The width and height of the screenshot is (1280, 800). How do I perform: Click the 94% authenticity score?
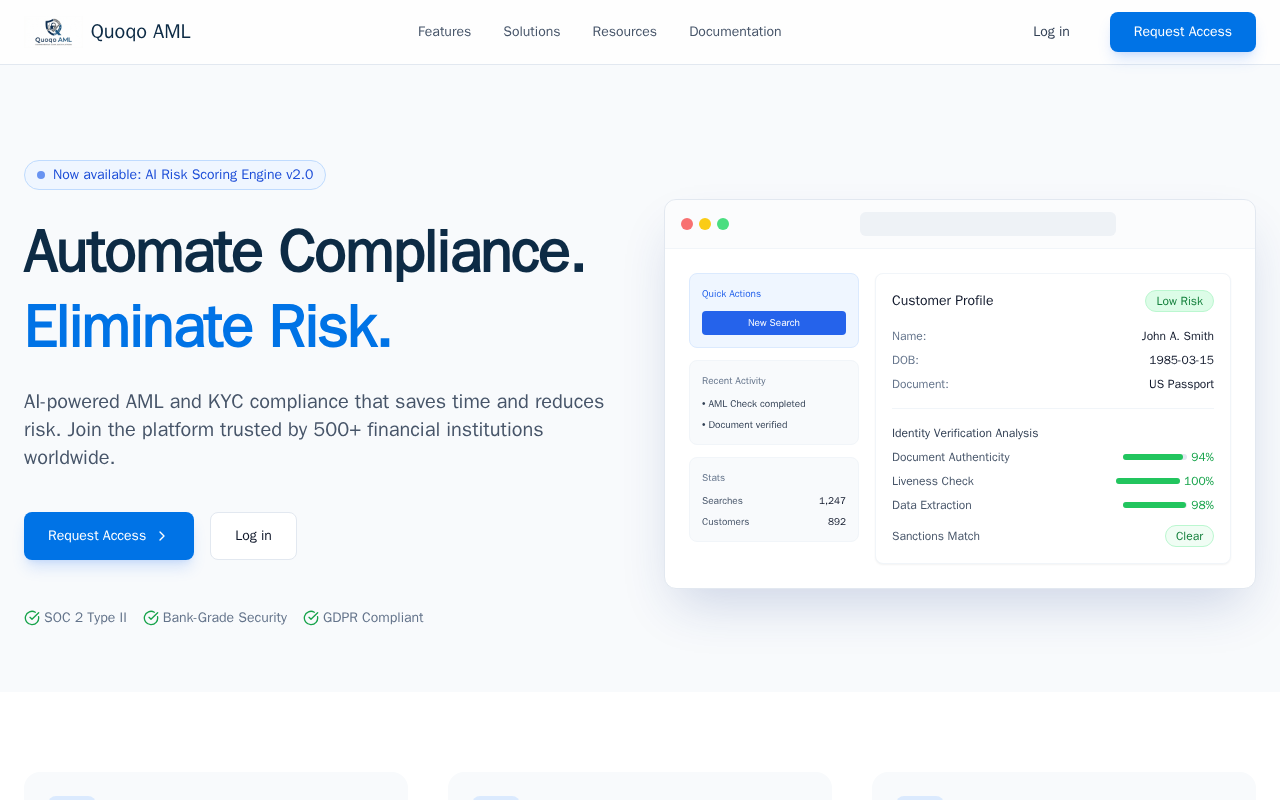point(1202,457)
